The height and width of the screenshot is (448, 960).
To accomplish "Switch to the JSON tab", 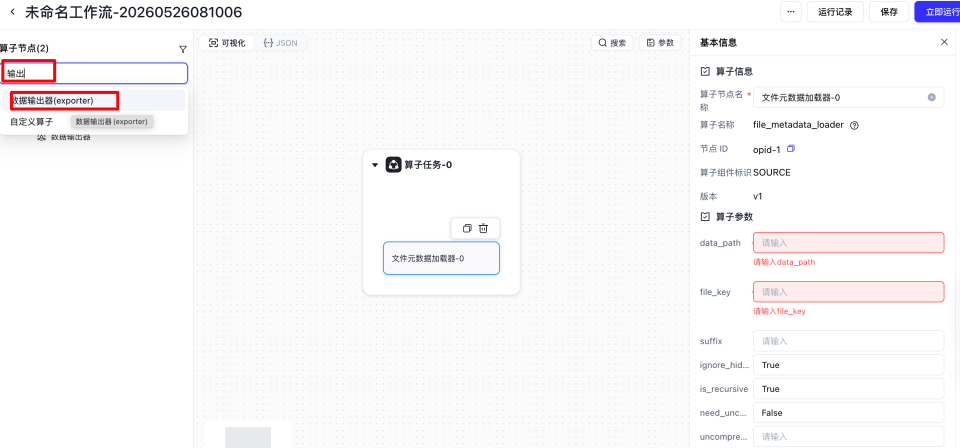I will pos(280,43).
